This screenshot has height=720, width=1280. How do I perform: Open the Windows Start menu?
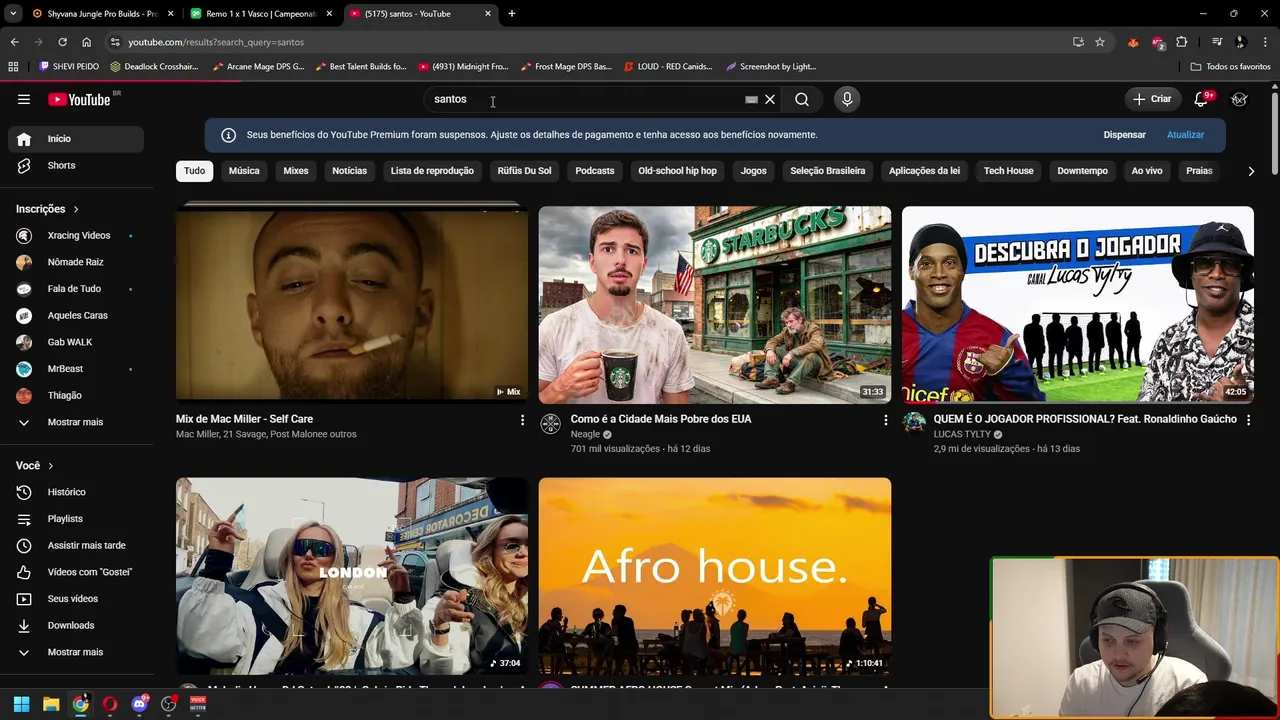point(21,704)
